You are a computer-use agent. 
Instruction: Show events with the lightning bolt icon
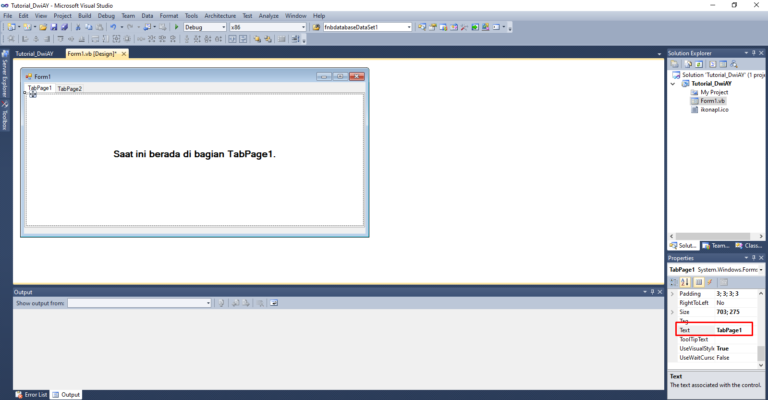coord(709,282)
